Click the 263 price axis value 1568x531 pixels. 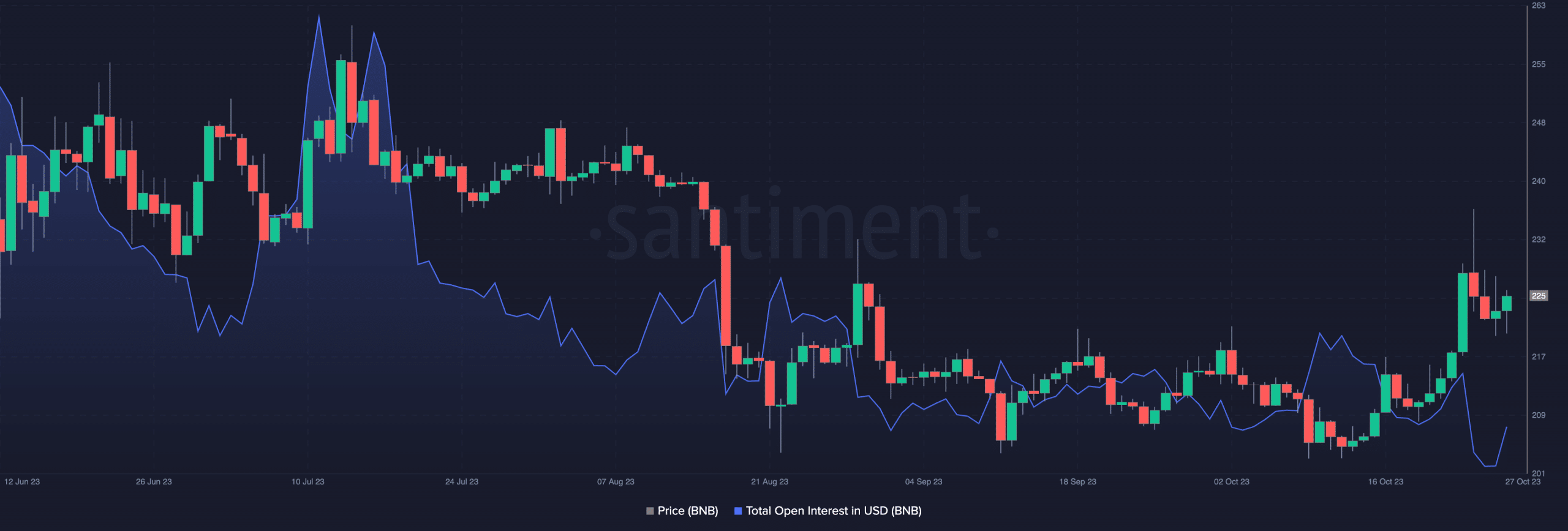click(x=1539, y=6)
